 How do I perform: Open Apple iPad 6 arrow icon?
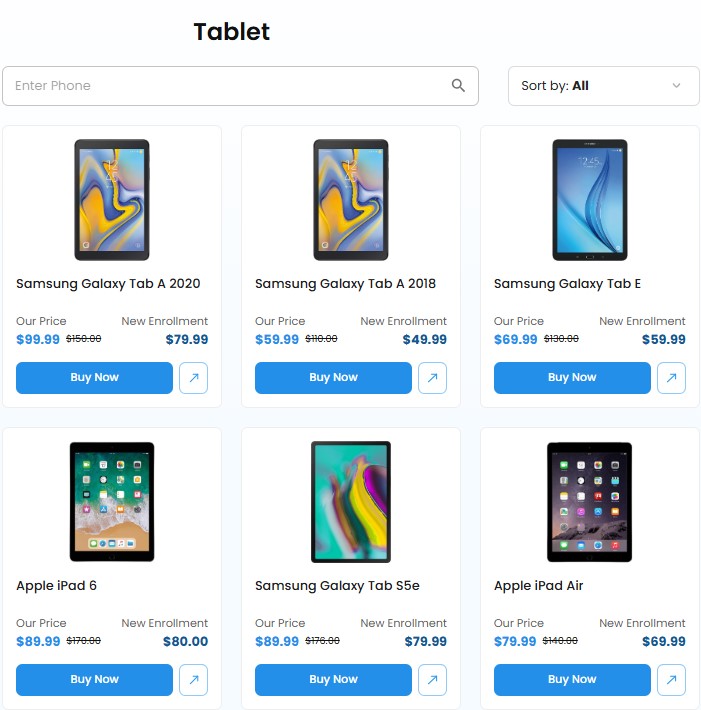[193, 680]
